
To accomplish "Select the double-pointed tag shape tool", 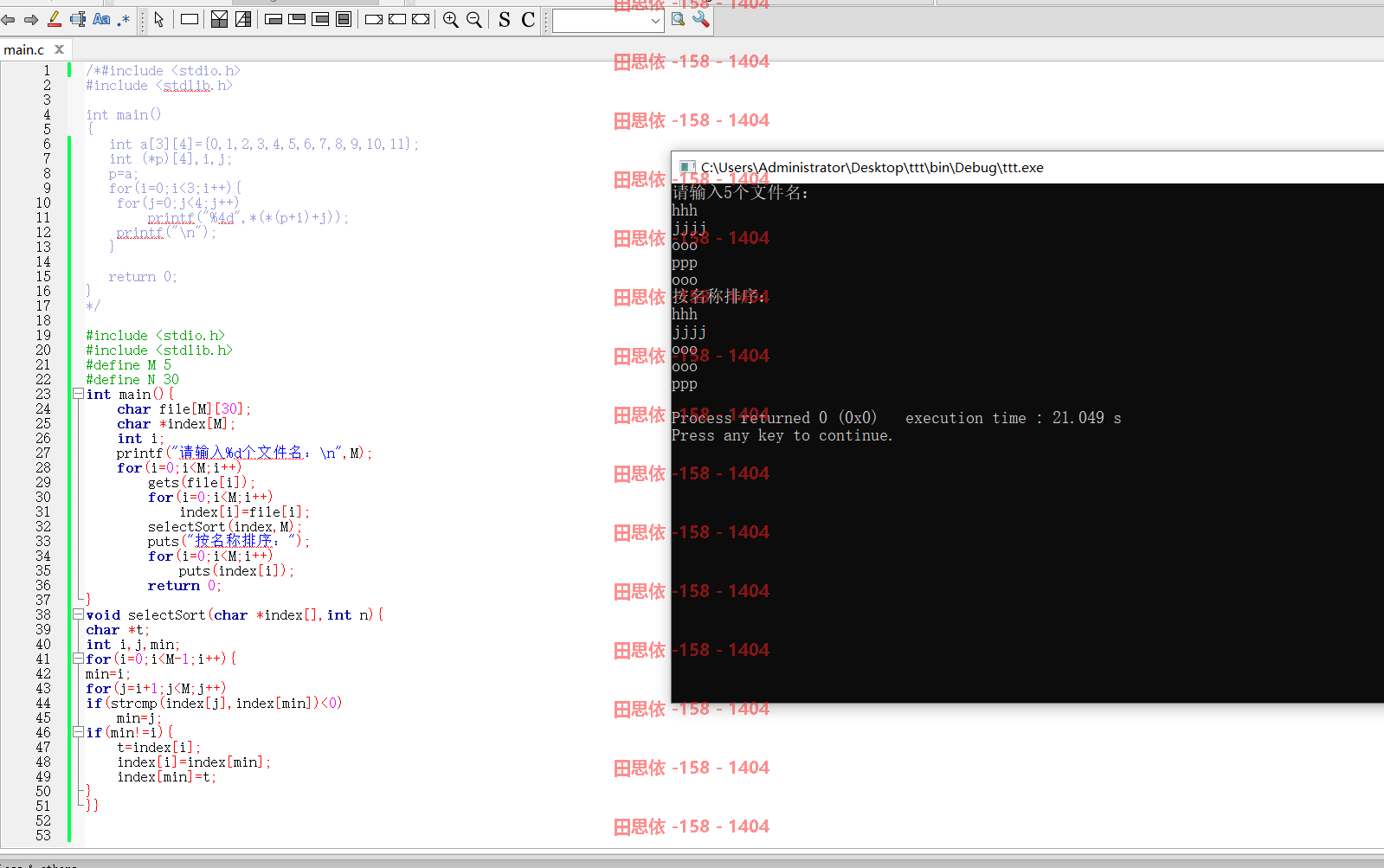I will [421, 19].
